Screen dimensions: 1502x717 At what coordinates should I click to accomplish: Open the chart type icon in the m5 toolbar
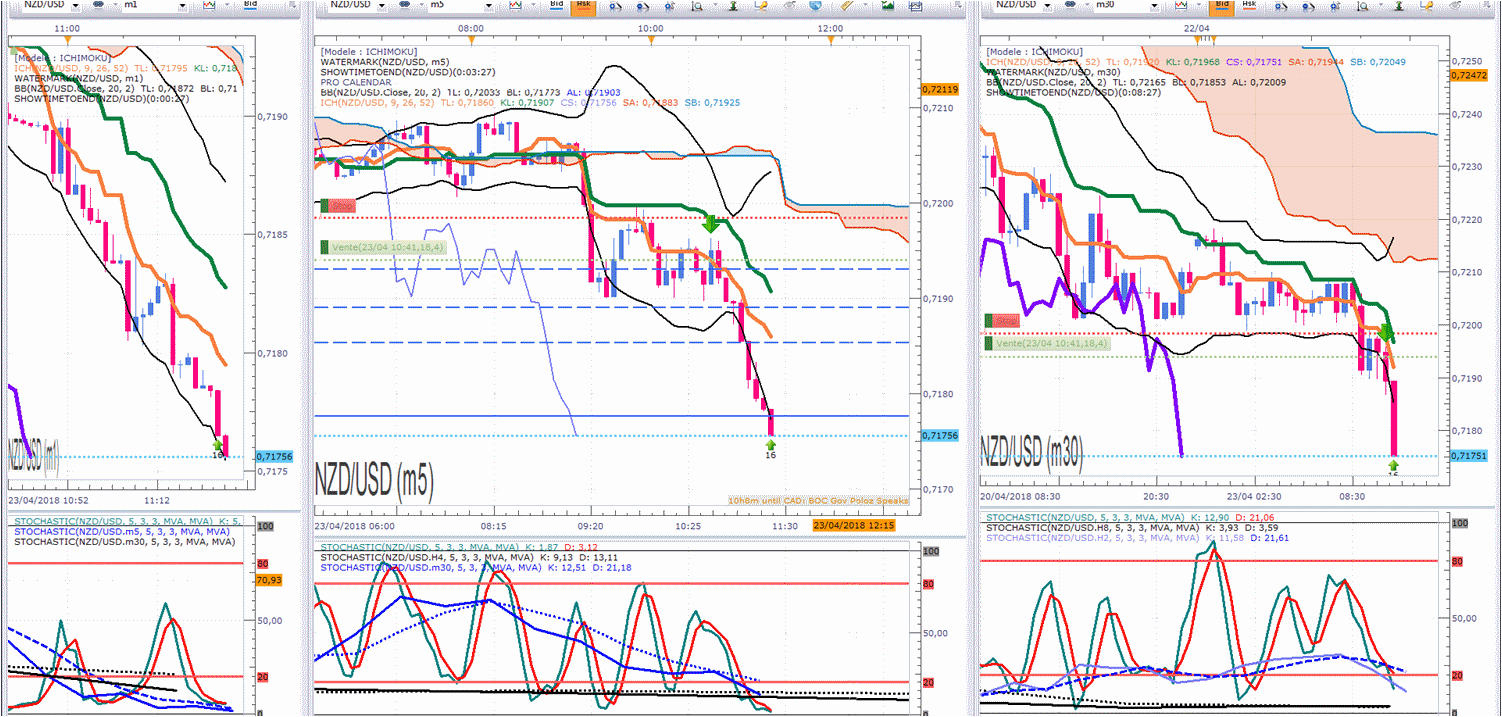point(516,5)
